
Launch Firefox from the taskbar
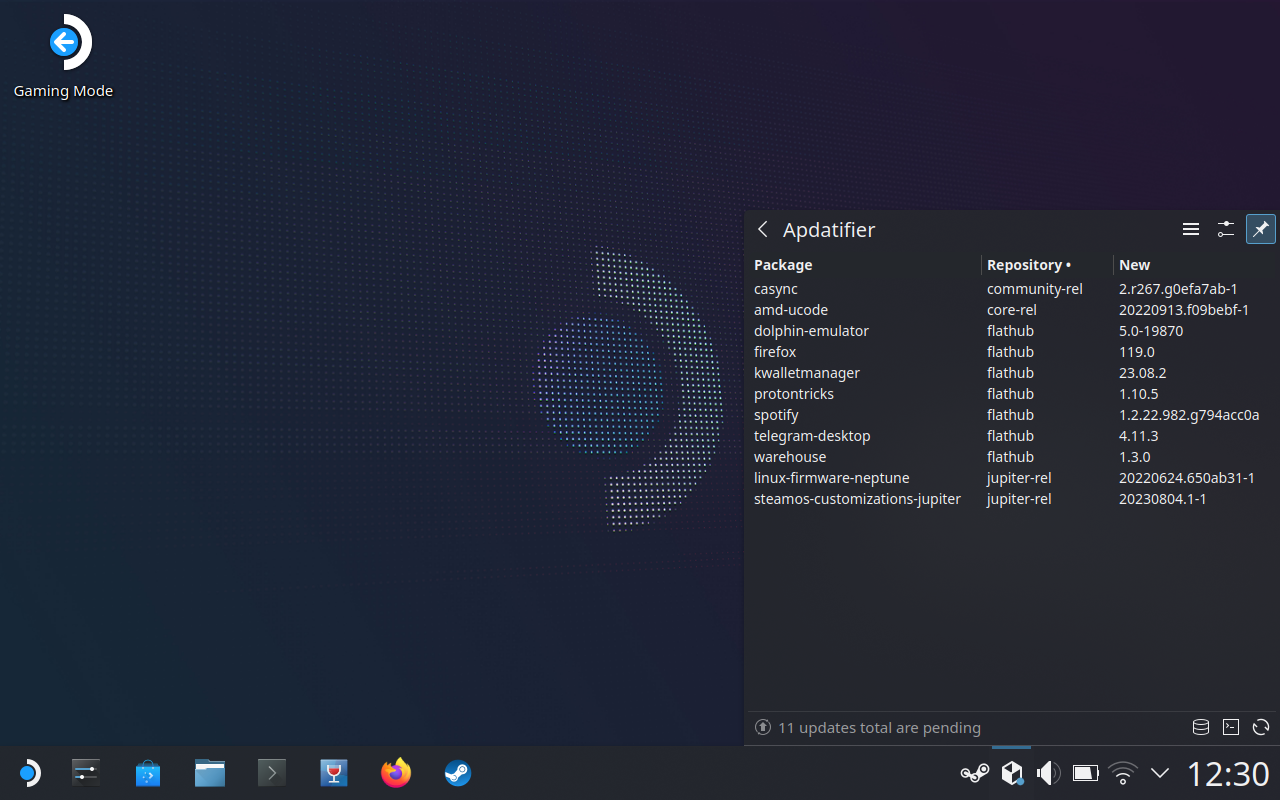[x=396, y=773]
